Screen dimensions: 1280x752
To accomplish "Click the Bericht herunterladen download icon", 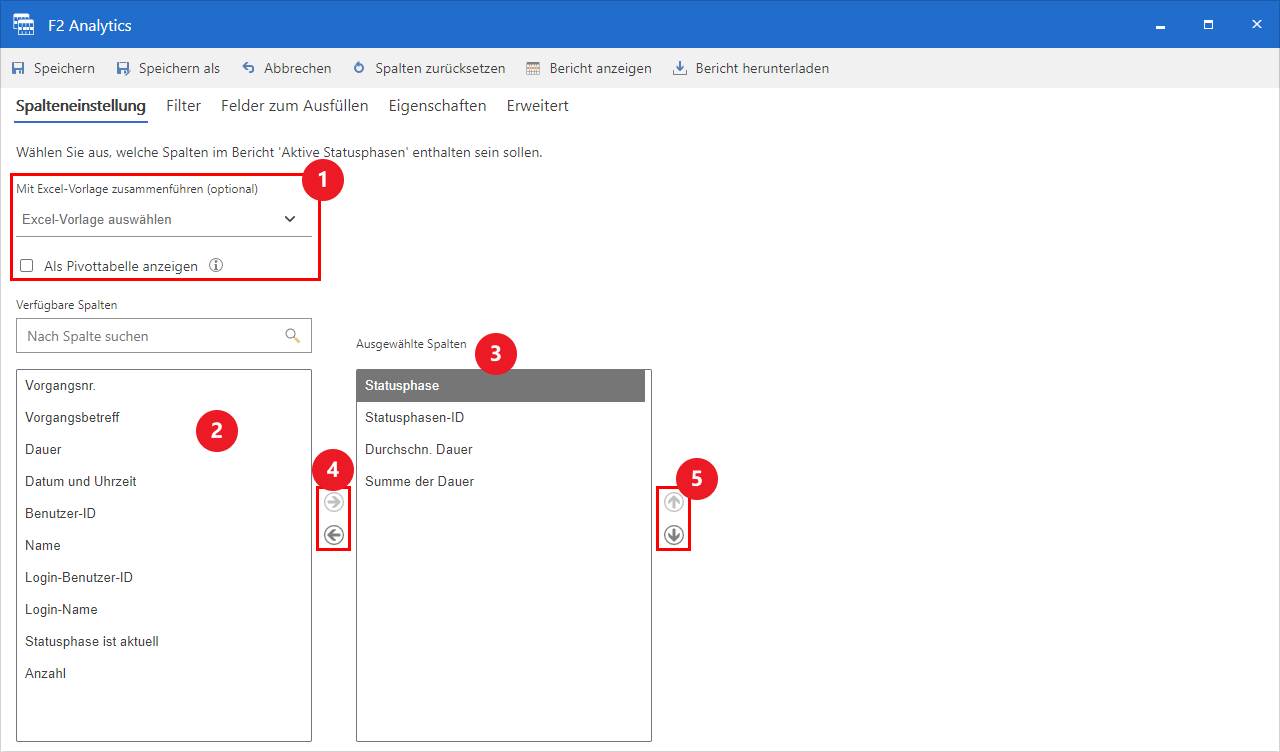I will pyautogui.click(x=680, y=68).
